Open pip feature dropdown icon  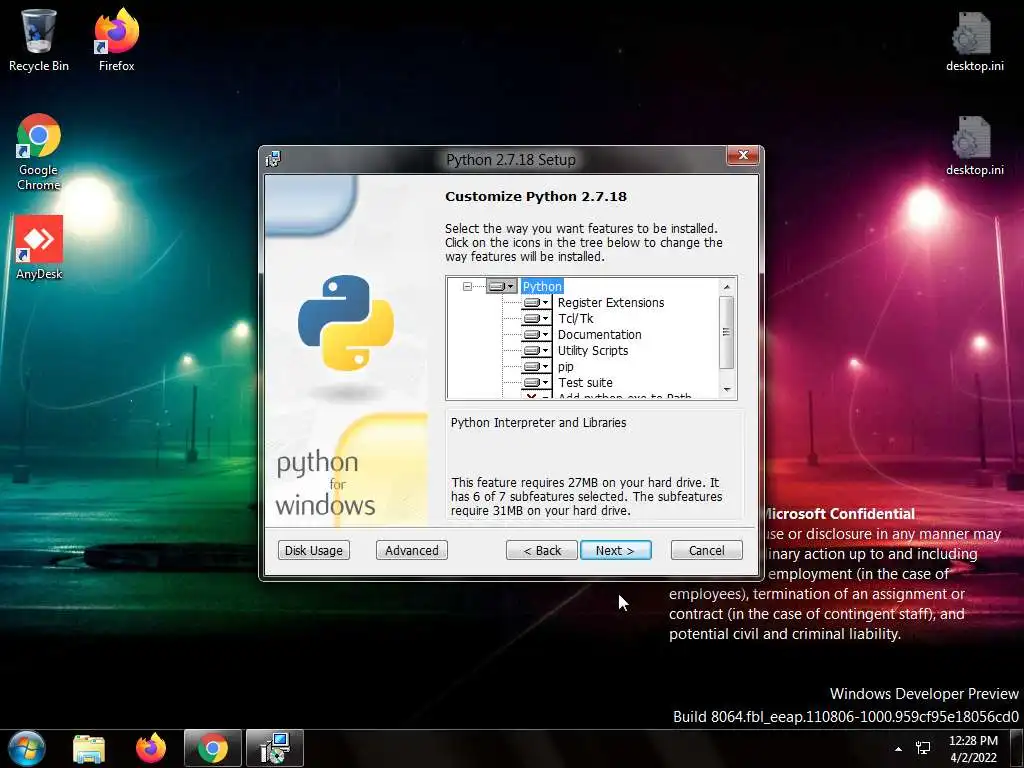(536, 366)
